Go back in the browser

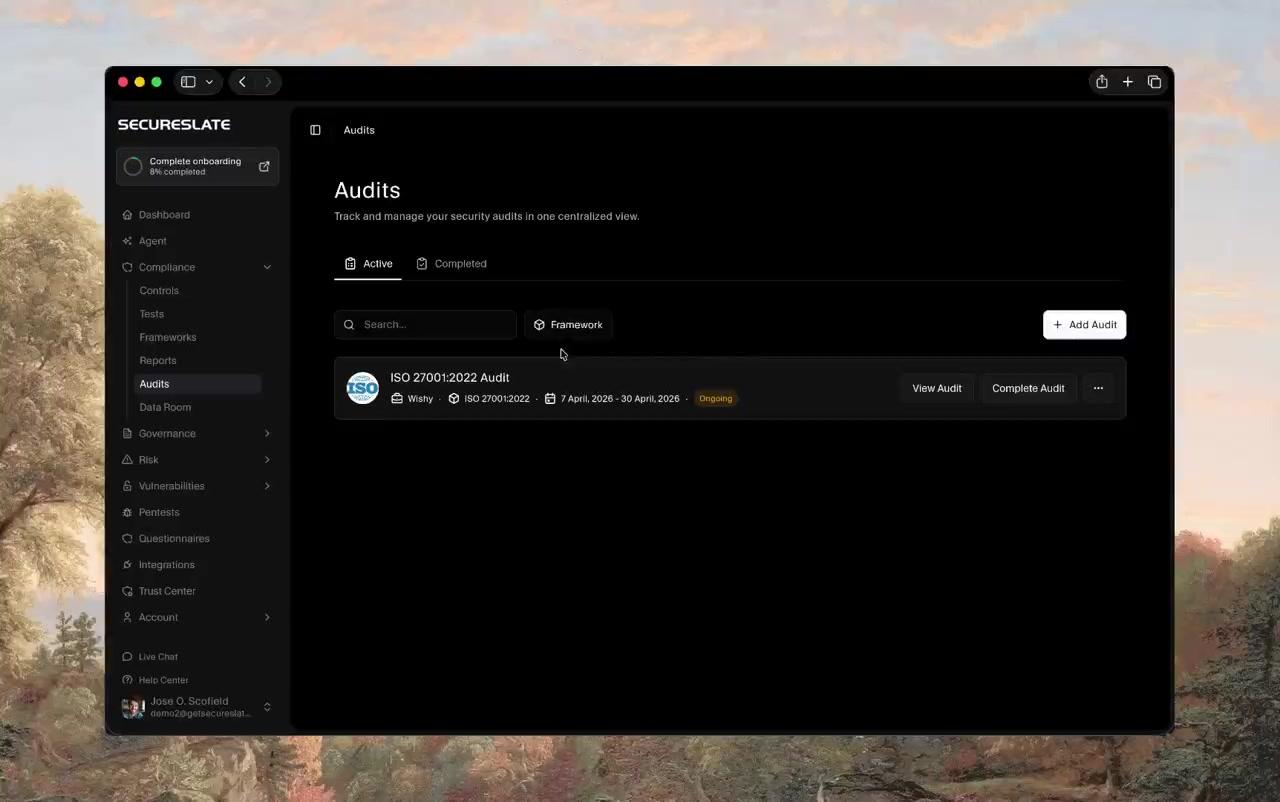pyautogui.click(x=242, y=82)
